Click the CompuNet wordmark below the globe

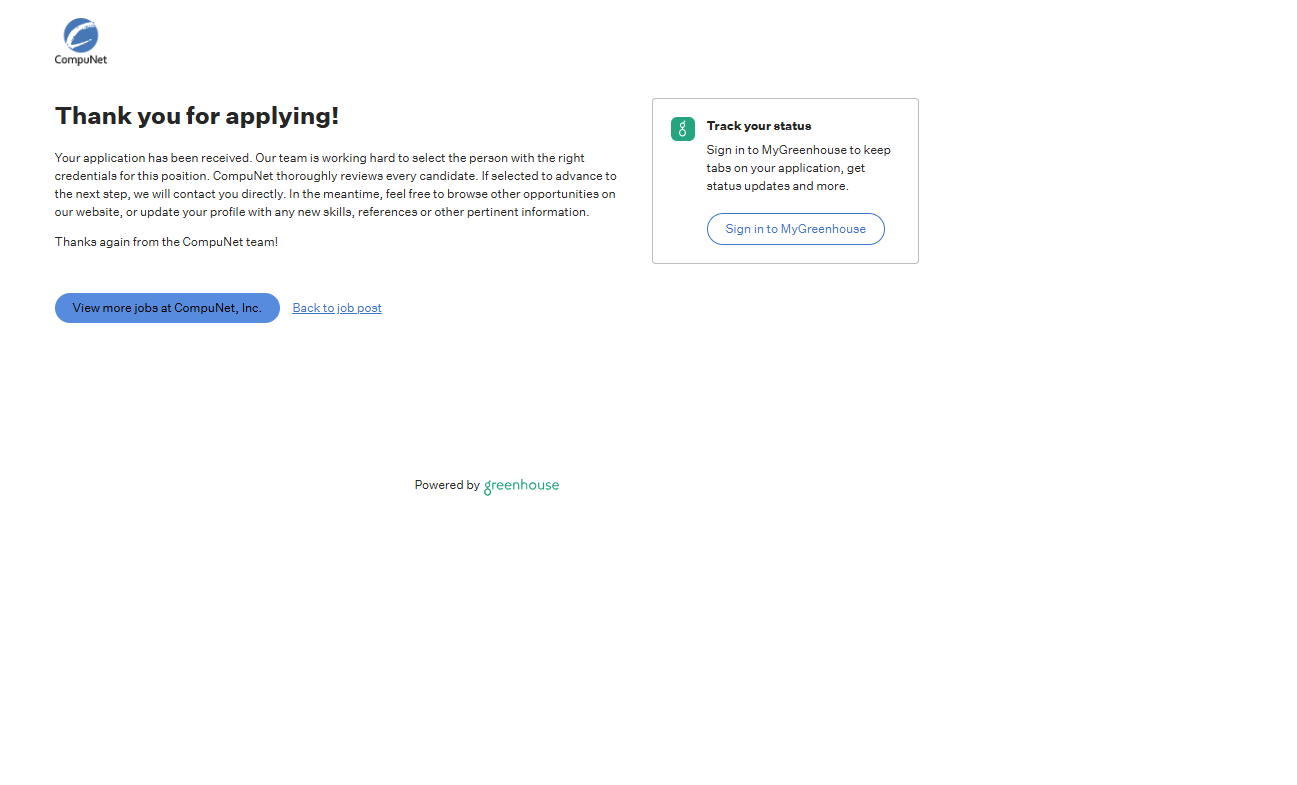pos(81,60)
